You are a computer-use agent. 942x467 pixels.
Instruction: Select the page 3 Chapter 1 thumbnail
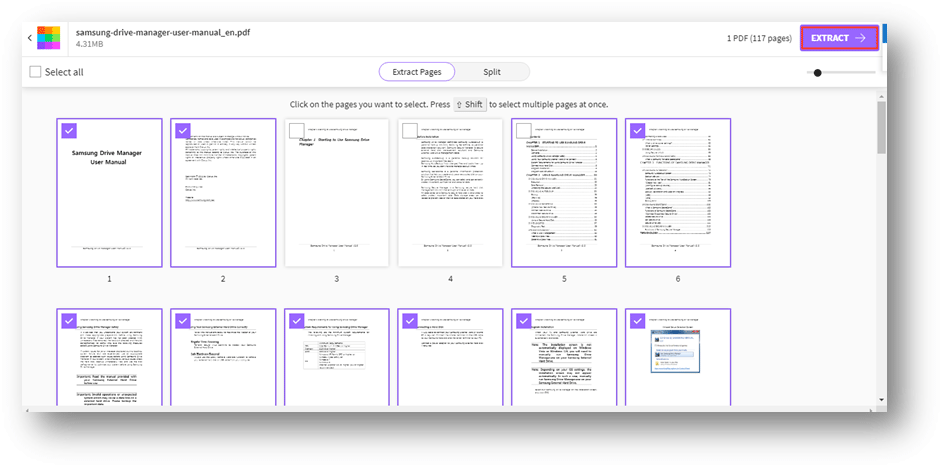pos(336,193)
